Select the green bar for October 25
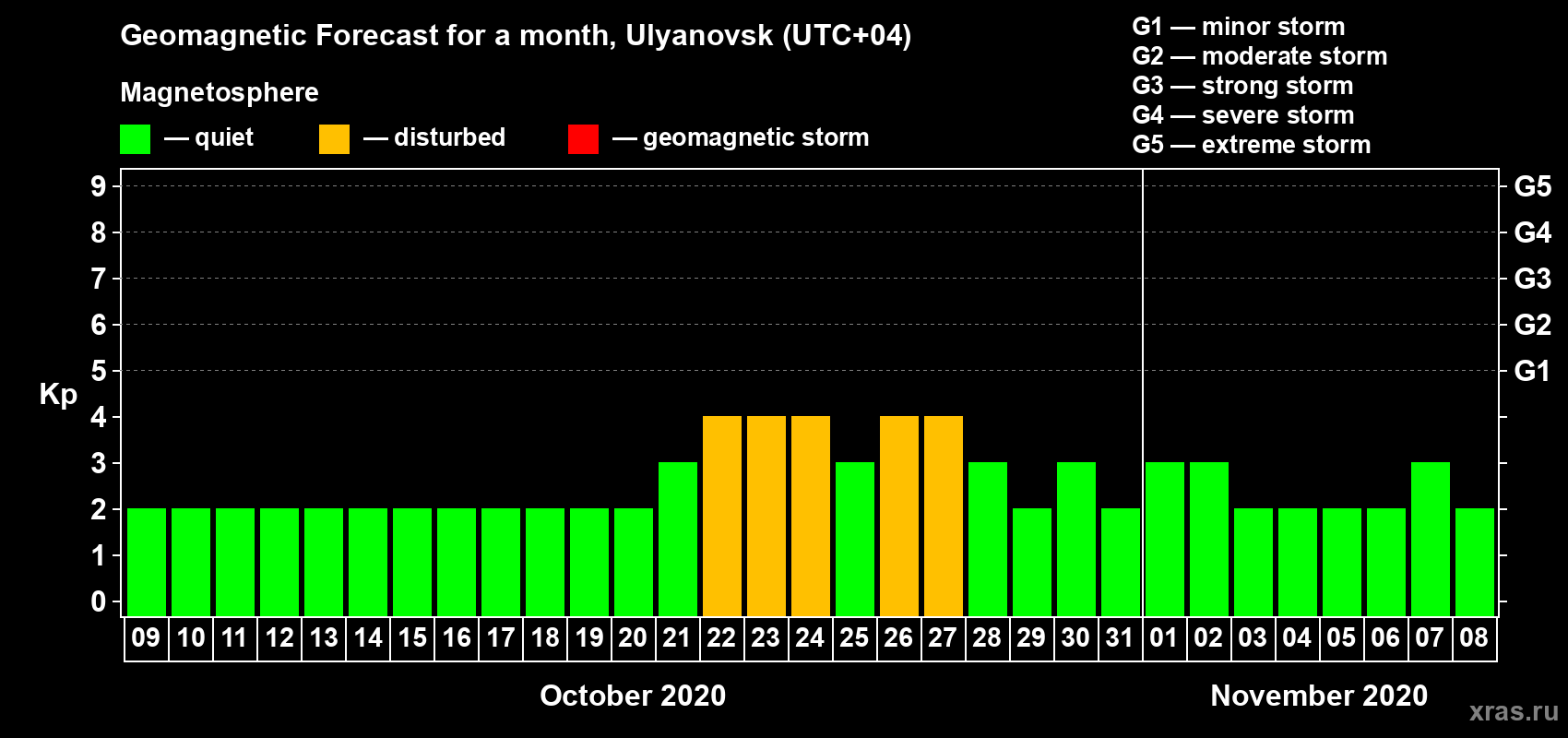Image resolution: width=1568 pixels, height=738 pixels. click(855, 539)
